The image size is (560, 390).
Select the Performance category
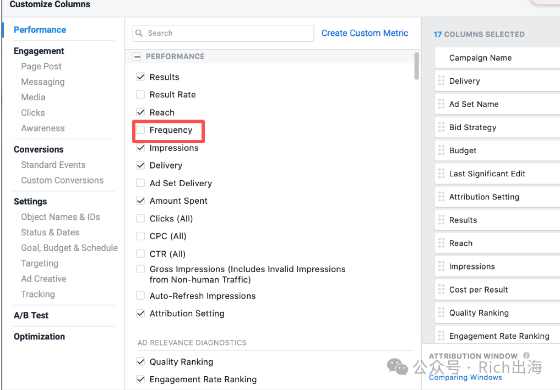(x=40, y=30)
